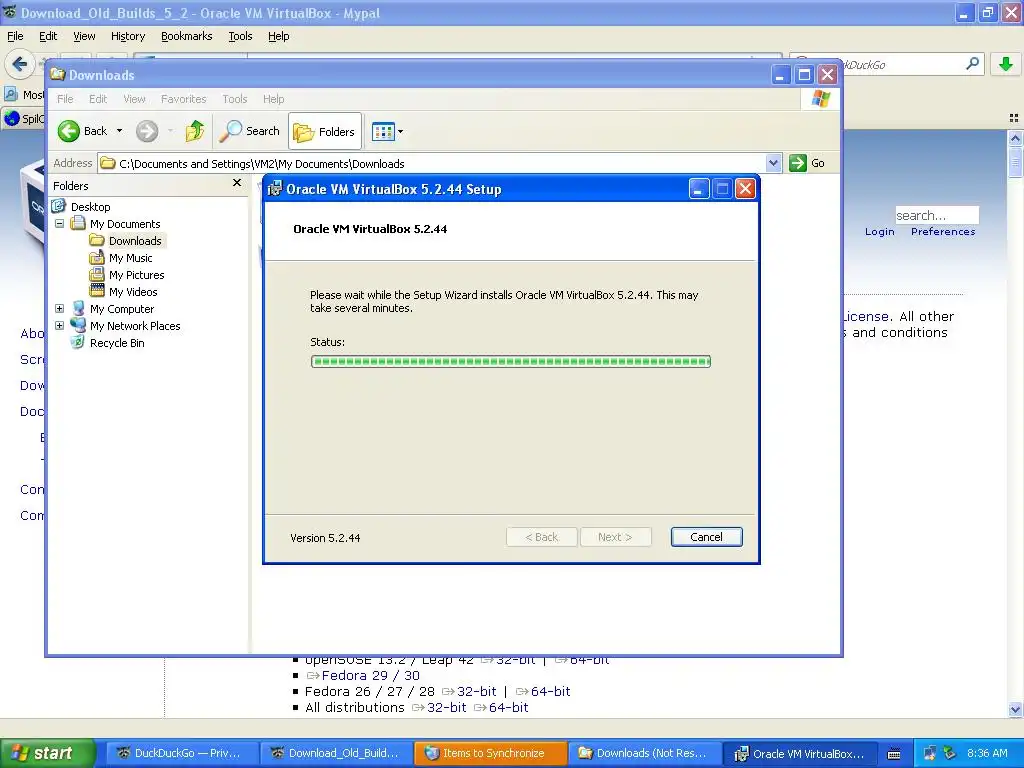This screenshot has width=1024, height=768.
Task: Minimize the VirtualBox Setup dialog
Action: coord(698,189)
